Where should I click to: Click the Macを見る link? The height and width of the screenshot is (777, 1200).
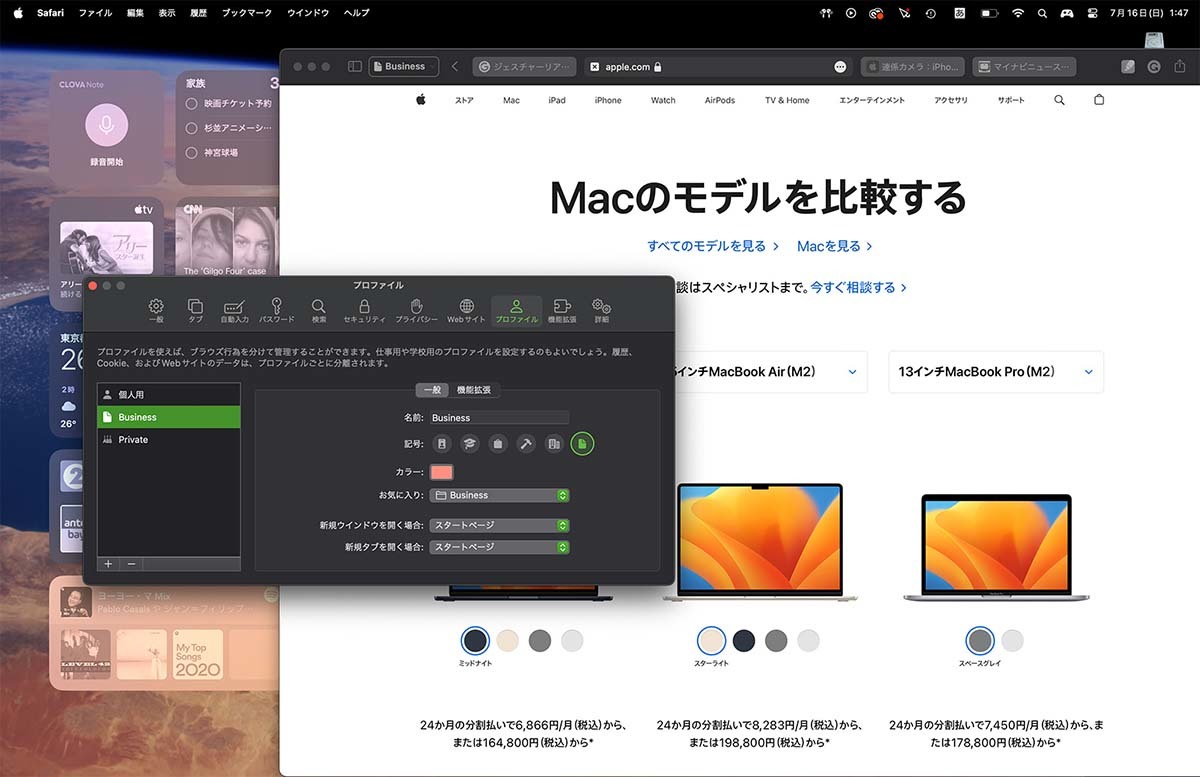pyautogui.click(x=835, y=246)
